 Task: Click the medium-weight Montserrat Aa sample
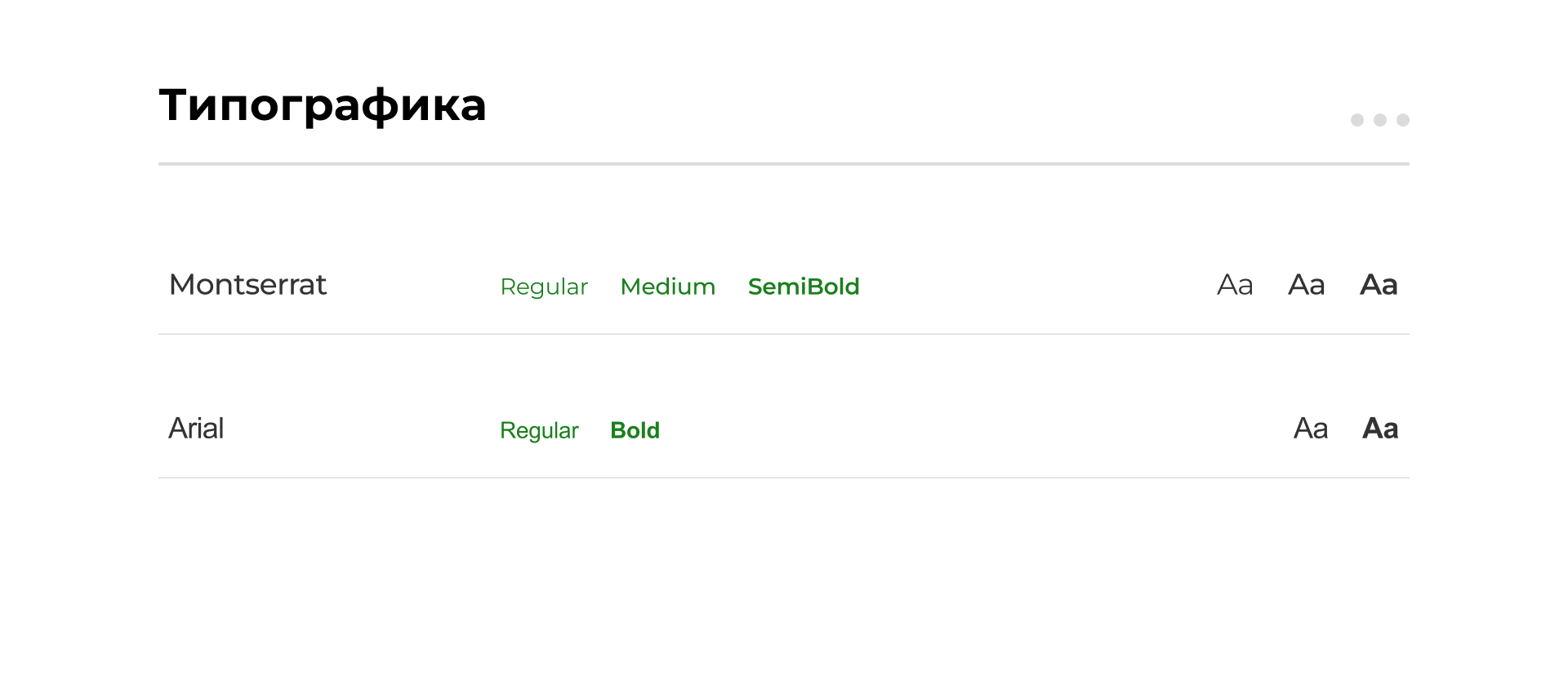pos(1307,285)
